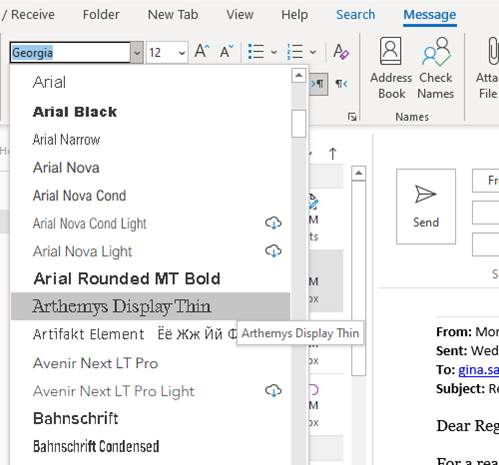
Task: Choose the Arial Narrow font
Action: 150,140
